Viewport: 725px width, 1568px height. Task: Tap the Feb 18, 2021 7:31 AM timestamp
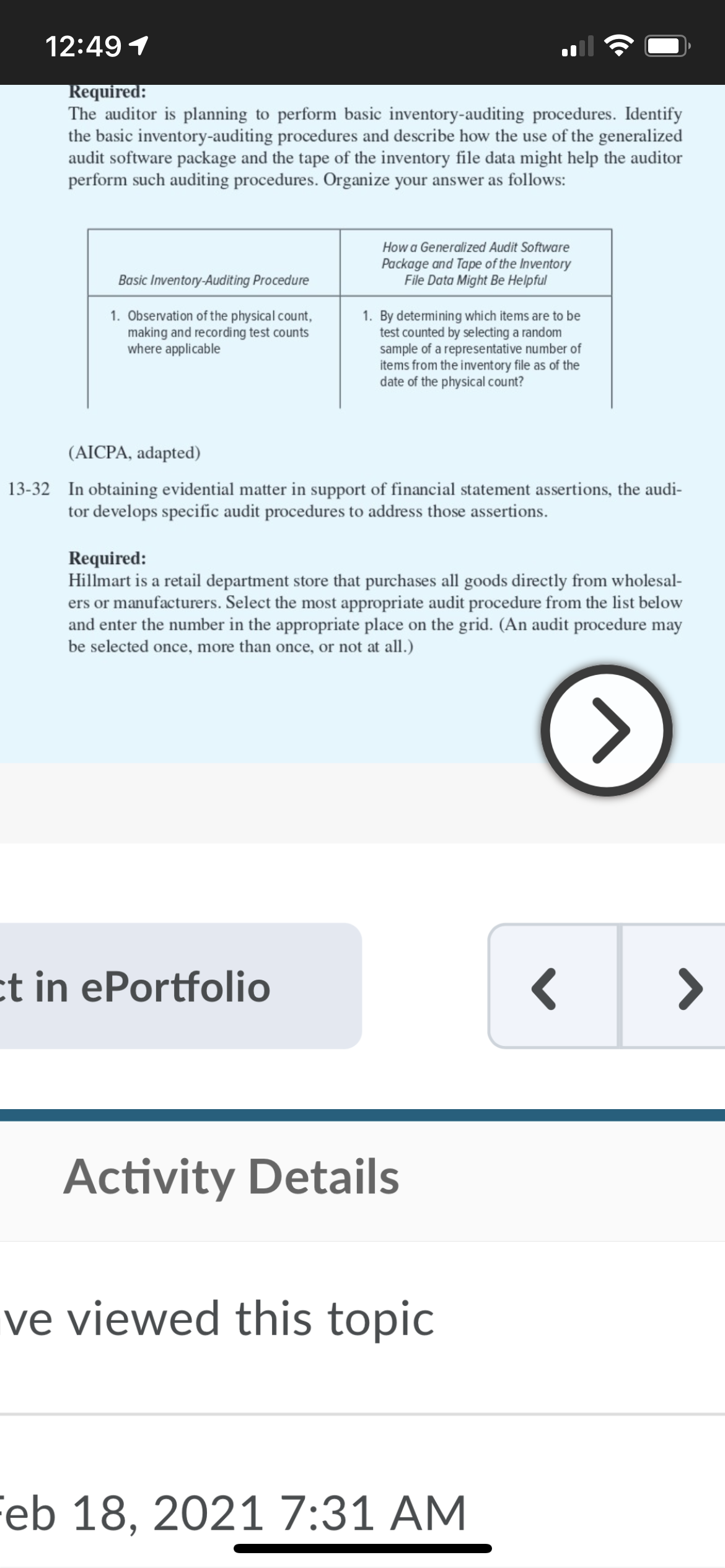point(232,1514)
